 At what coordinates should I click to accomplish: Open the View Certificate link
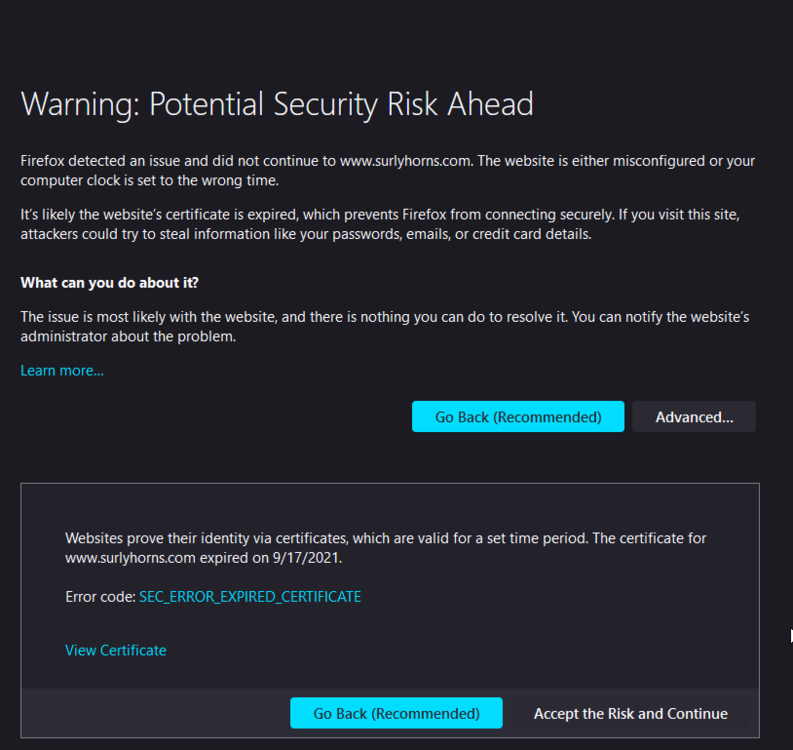[116, 651]
